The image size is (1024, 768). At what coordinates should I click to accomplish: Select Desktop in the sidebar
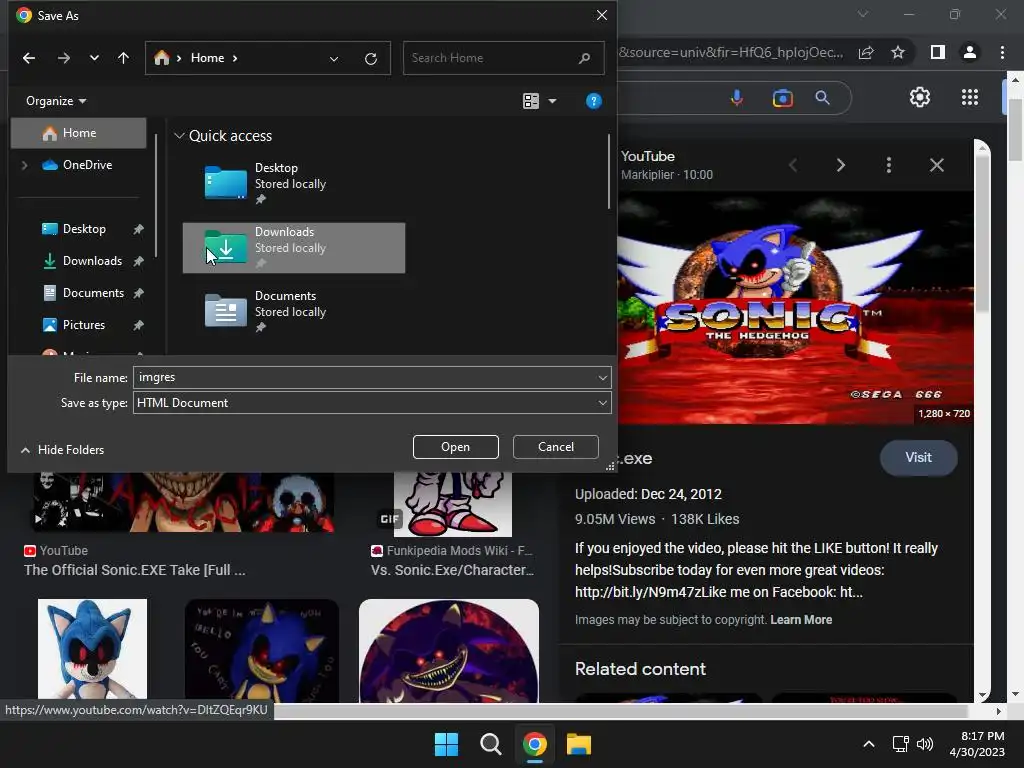tap(84, 229)
